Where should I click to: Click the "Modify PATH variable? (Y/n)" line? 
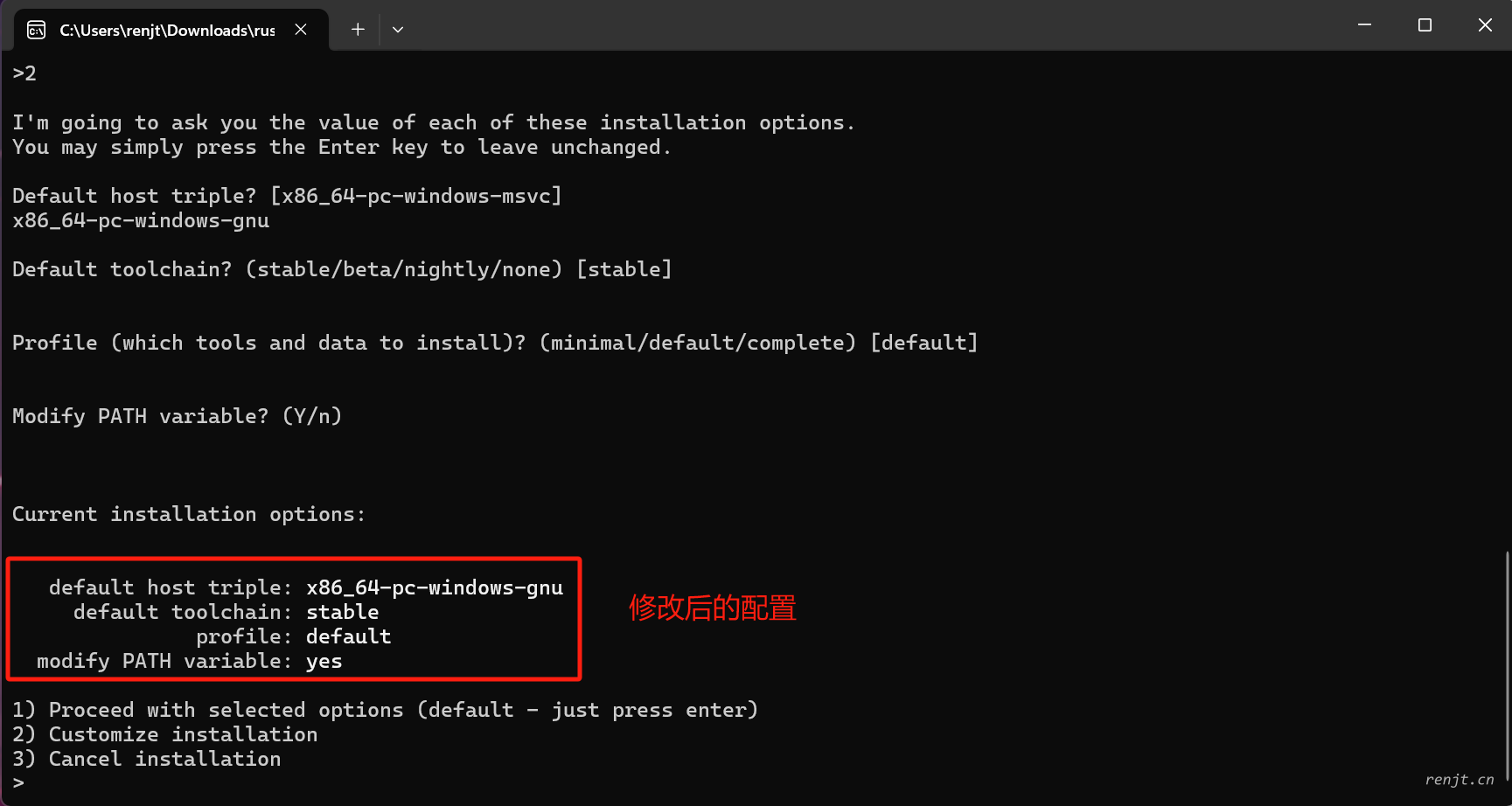[177, 416]
